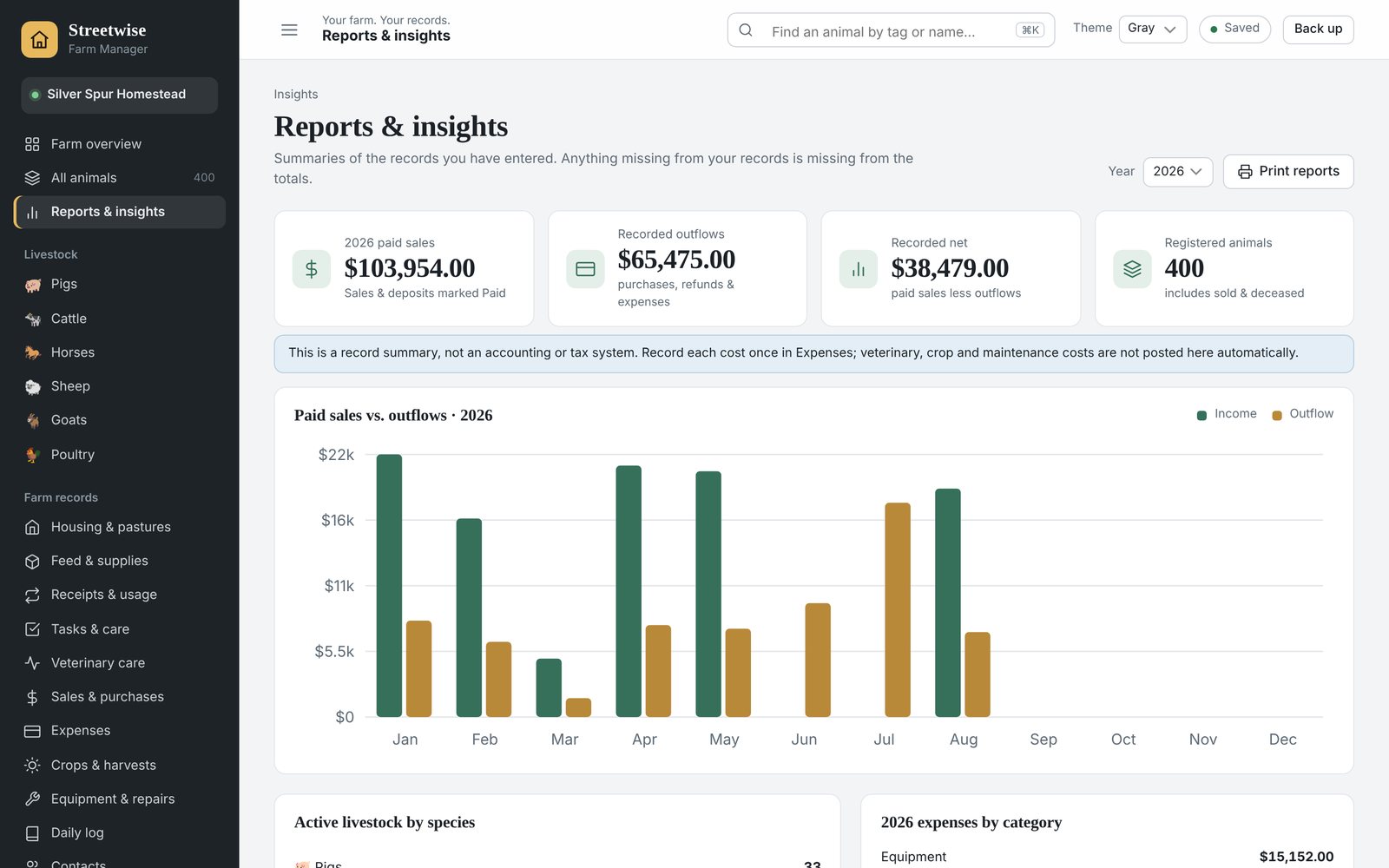Open Veterinary care records
Screen dimensions: 1389x868
point(120,662)
